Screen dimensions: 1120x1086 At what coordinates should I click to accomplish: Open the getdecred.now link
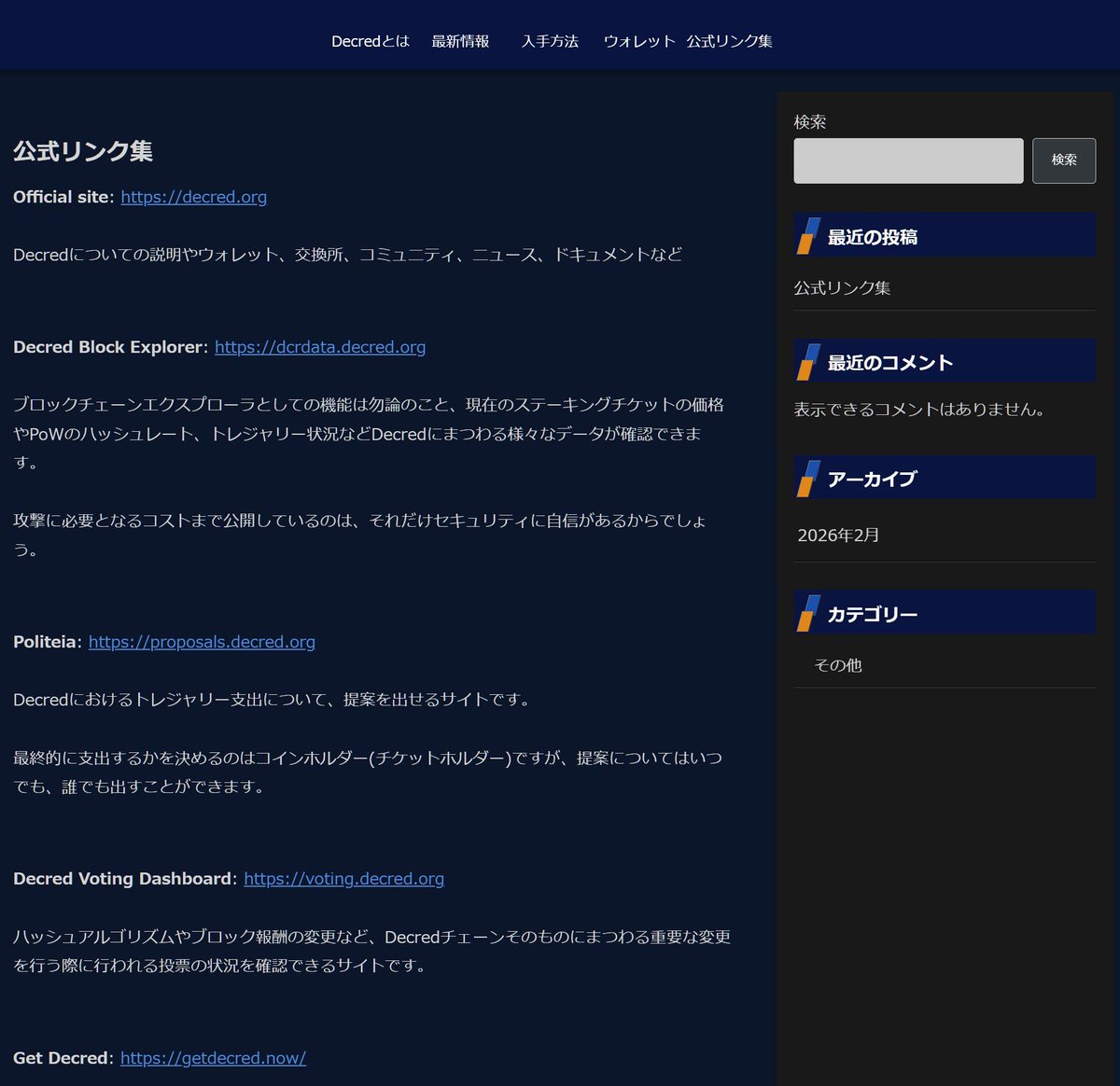point(213,1058)
